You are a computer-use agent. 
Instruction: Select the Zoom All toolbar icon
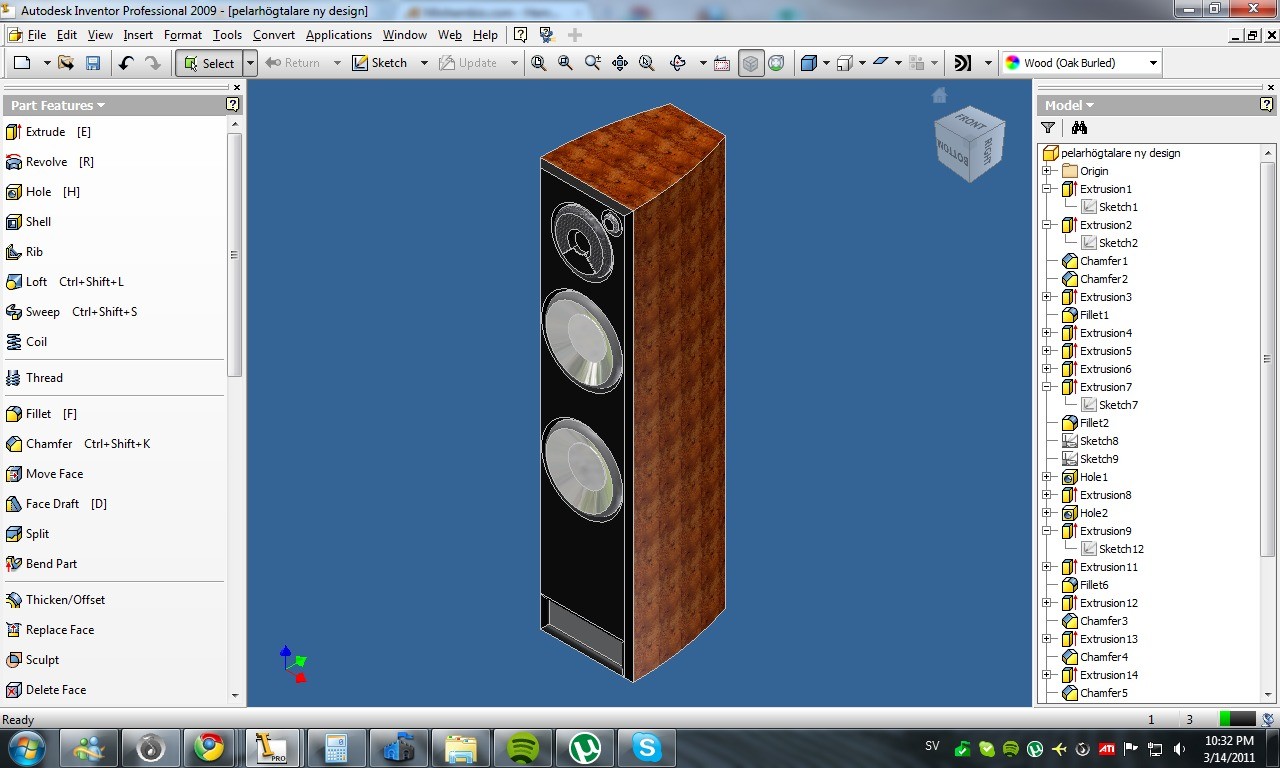539,63
